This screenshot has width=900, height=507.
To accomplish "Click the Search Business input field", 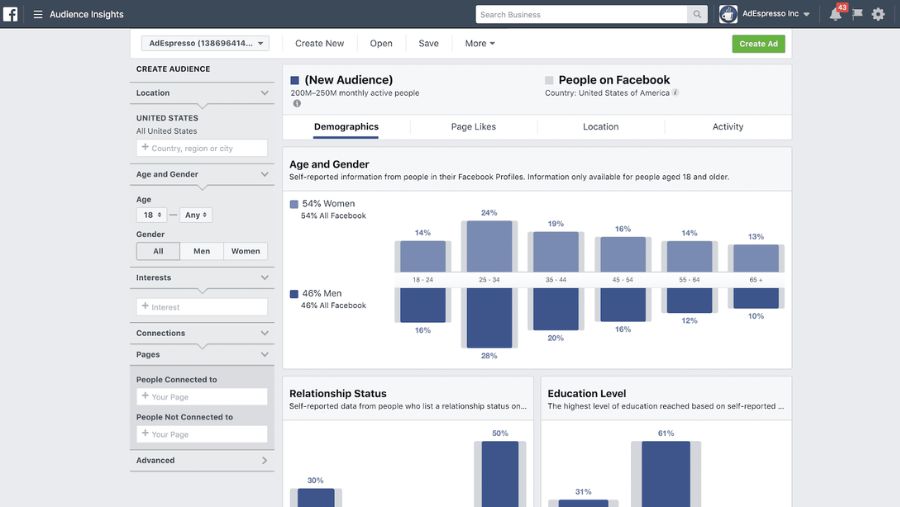I will [x=581, y=14].
